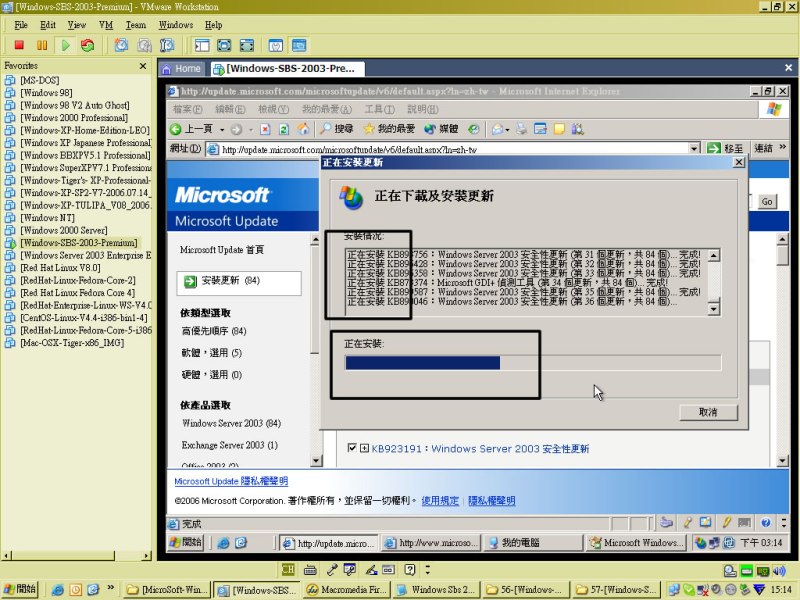Screen dimensions: 800x600
Task: Filter by Exchange Server 2003 (1)
Action: 230,445
